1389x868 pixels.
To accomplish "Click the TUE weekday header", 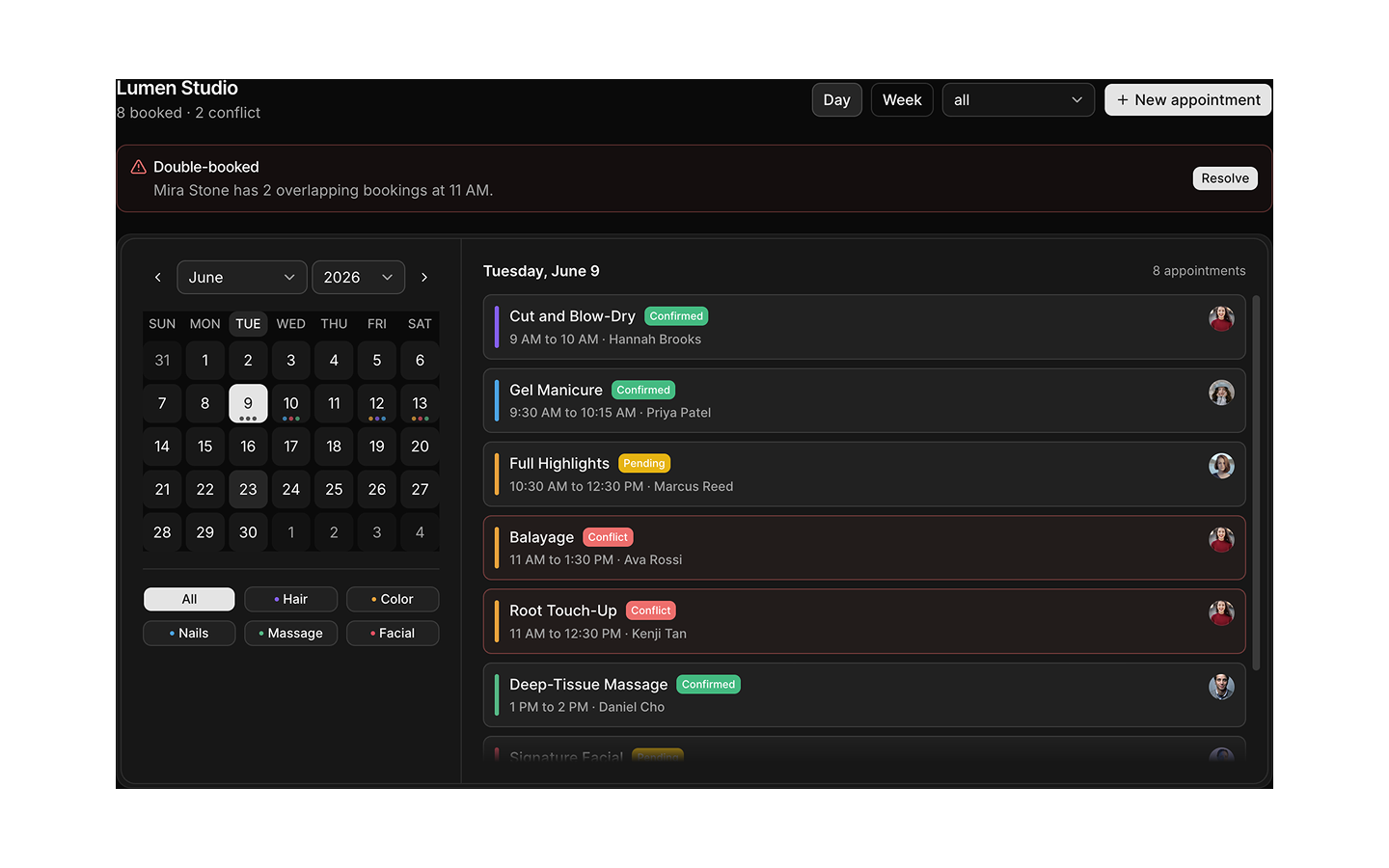I will tap(248, 324).
